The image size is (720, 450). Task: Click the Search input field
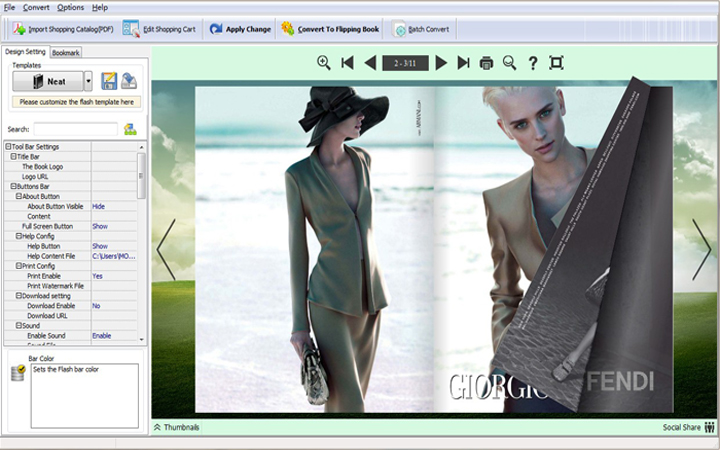coord(75,129)
